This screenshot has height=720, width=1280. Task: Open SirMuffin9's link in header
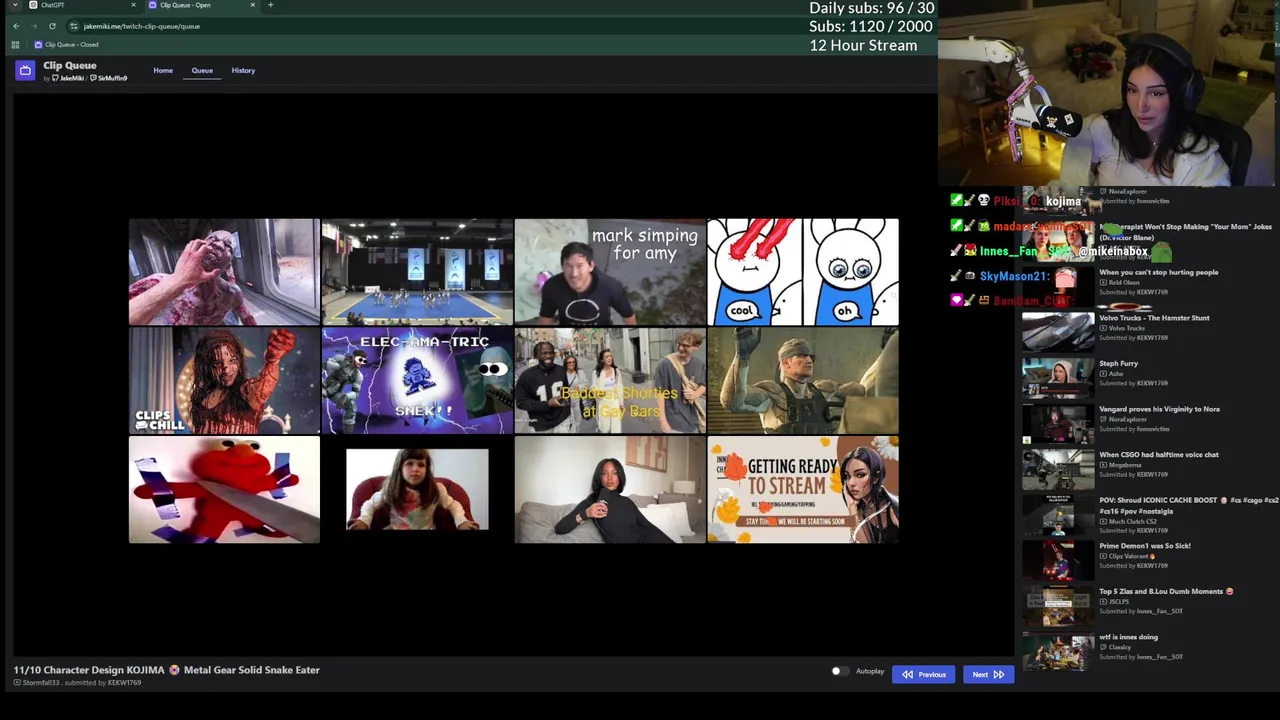[109, 78]
